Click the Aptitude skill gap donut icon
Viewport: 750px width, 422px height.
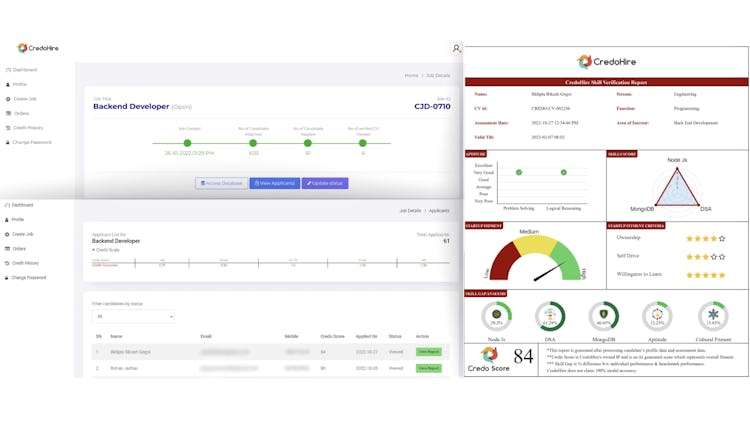[657, 316]
